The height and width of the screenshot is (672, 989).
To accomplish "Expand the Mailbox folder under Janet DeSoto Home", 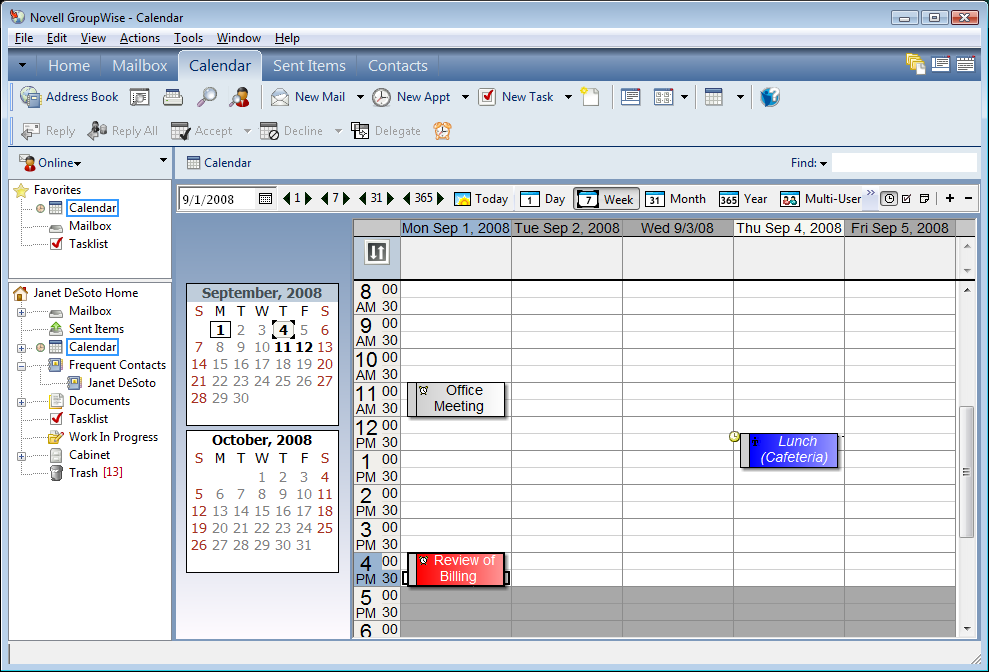I will 21,312.
